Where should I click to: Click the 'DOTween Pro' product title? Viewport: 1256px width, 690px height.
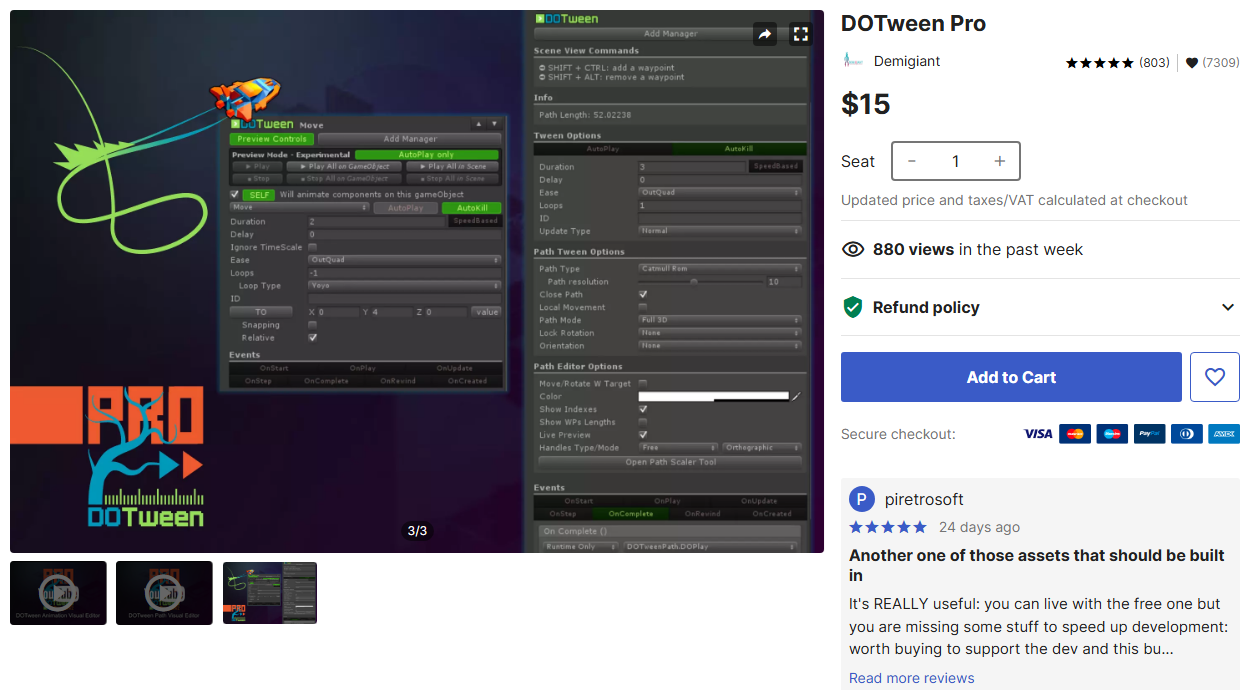pyautogui.click(x=913, y=24)
